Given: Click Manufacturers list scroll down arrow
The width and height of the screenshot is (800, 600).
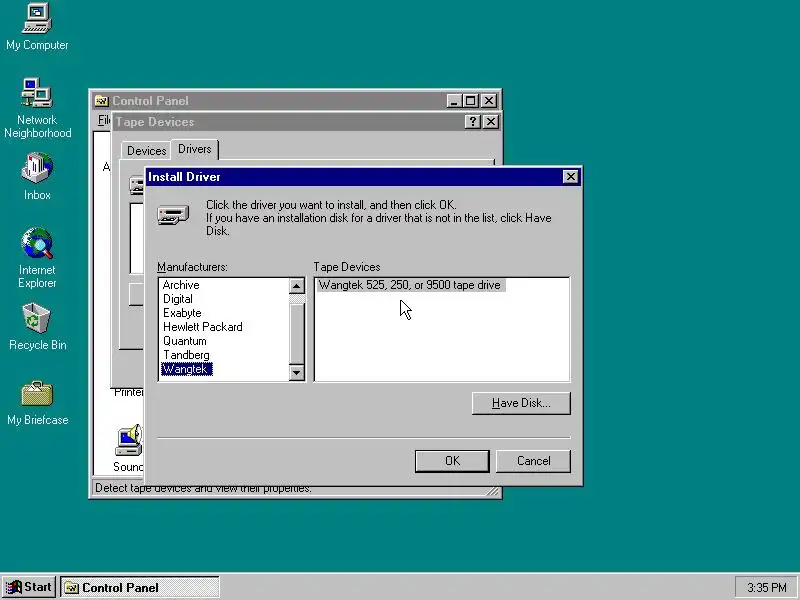Looking at the screenshot, I should click(296, 372).
